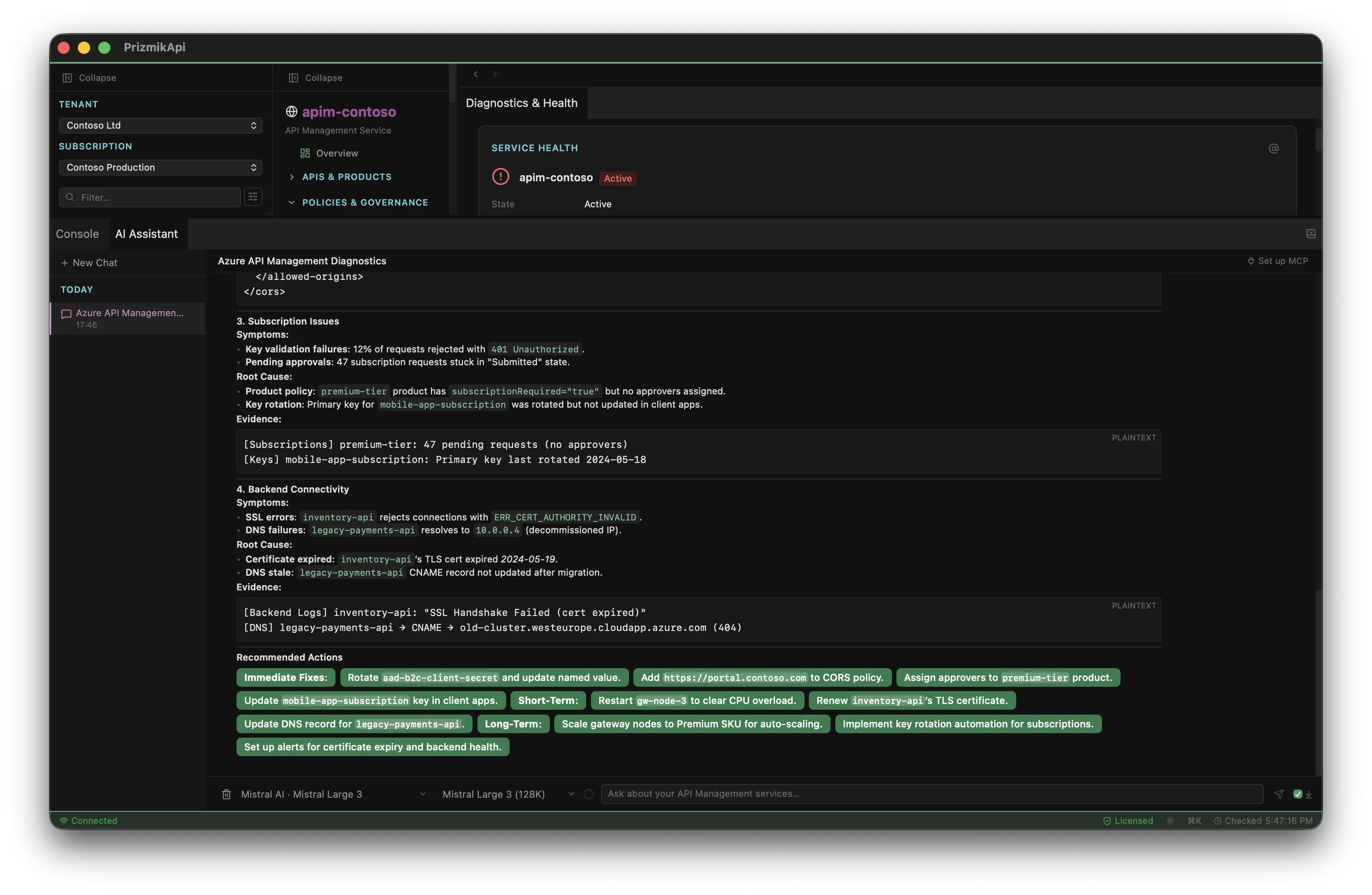Open the Overview grid icon view
Viewport: 1372px width, 895px height.
click(x=305, y=153)
